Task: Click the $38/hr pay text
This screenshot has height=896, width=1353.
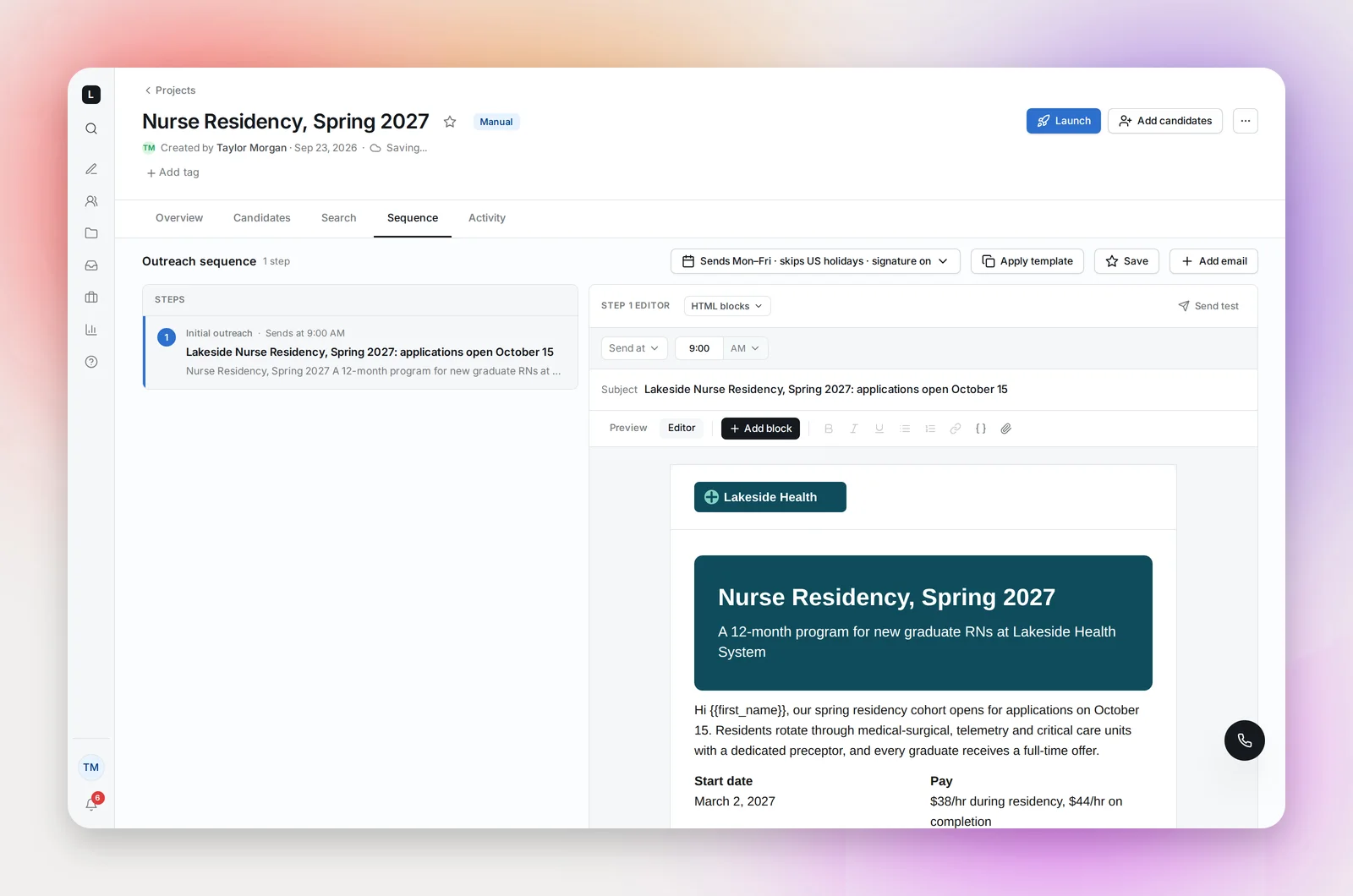Action: (x=1027, y=811)
